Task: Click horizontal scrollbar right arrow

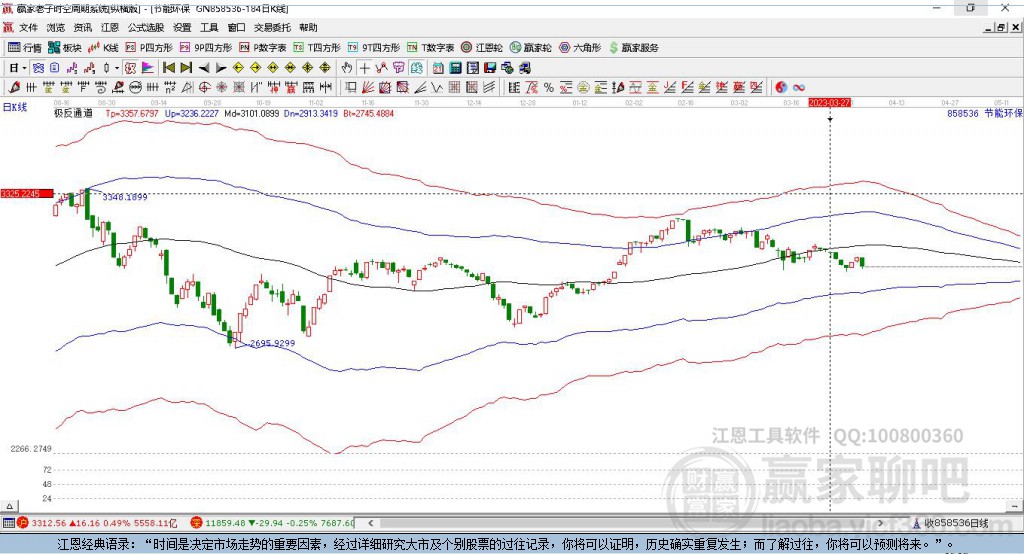Action: pos(880,523)
